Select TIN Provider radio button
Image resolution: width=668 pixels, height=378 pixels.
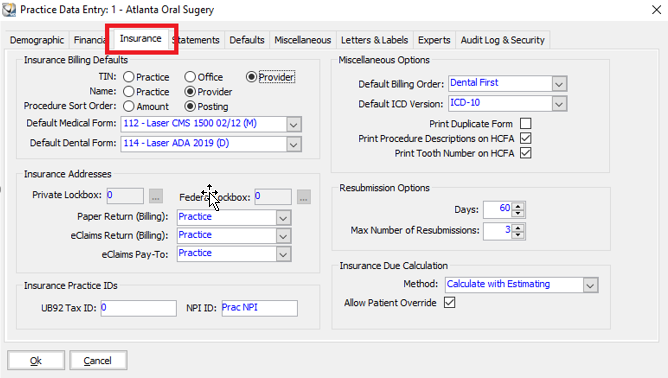(x=251, y=77)
